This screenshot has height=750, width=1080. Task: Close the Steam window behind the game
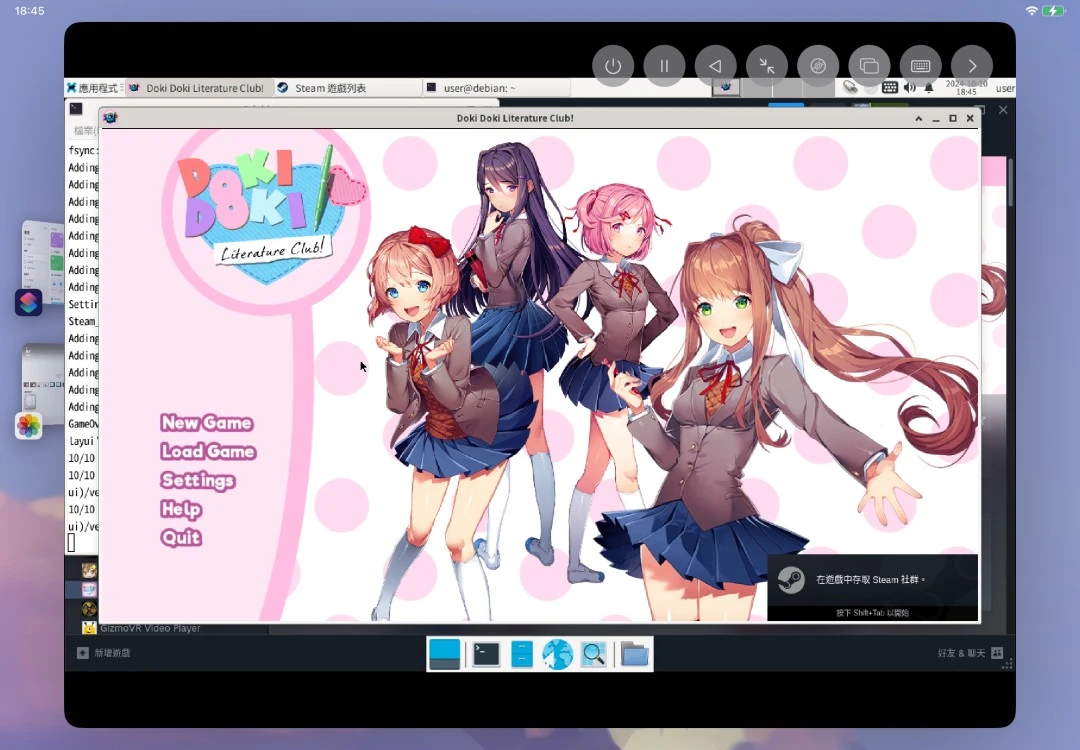pos(1004,110)
